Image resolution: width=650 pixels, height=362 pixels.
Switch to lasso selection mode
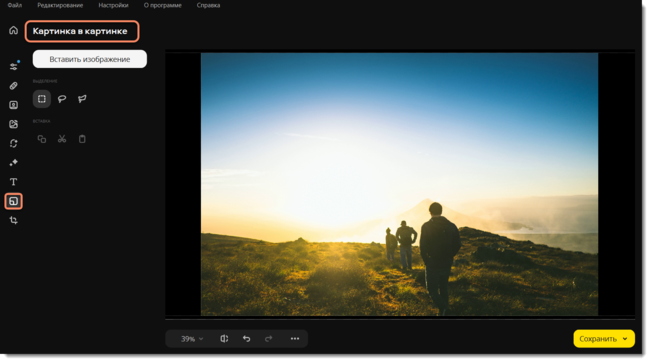[x=62, y=99]
